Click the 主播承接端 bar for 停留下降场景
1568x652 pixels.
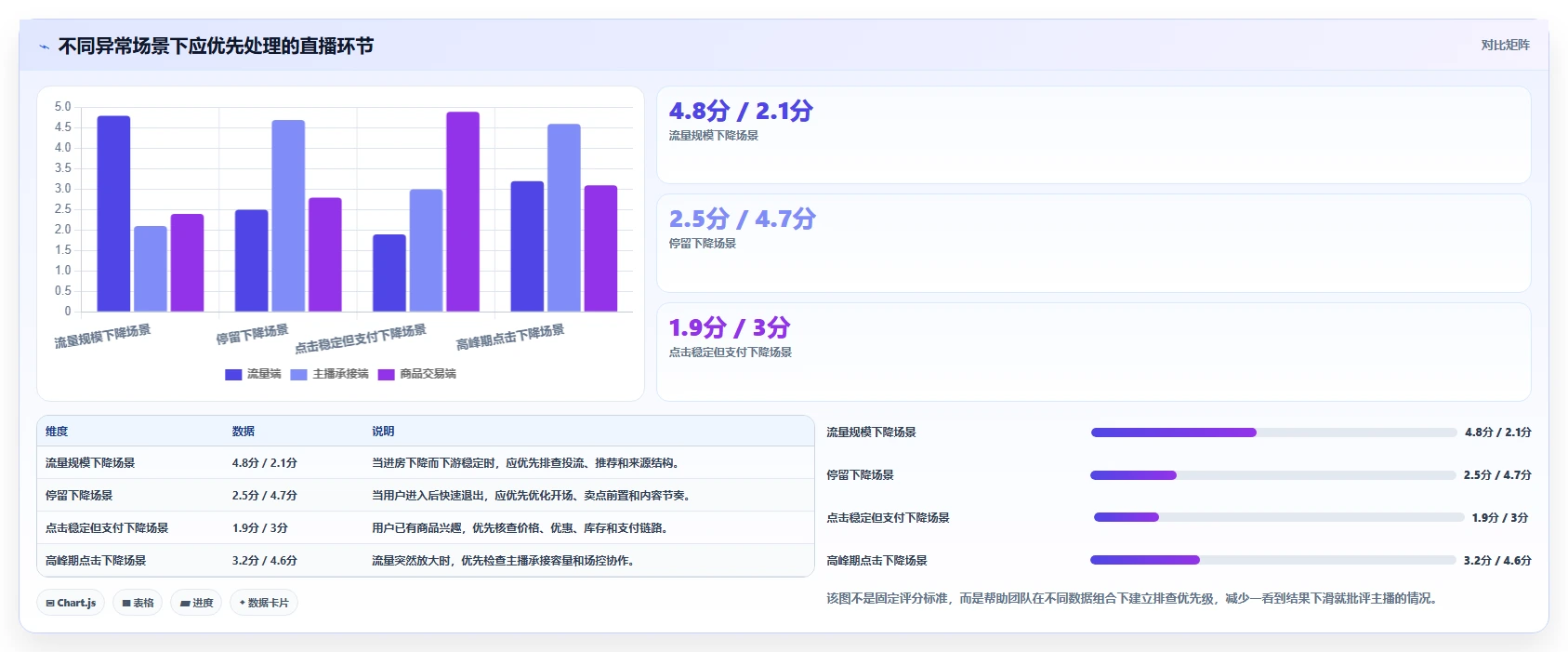pyautogui.click(x=288, y=216)
